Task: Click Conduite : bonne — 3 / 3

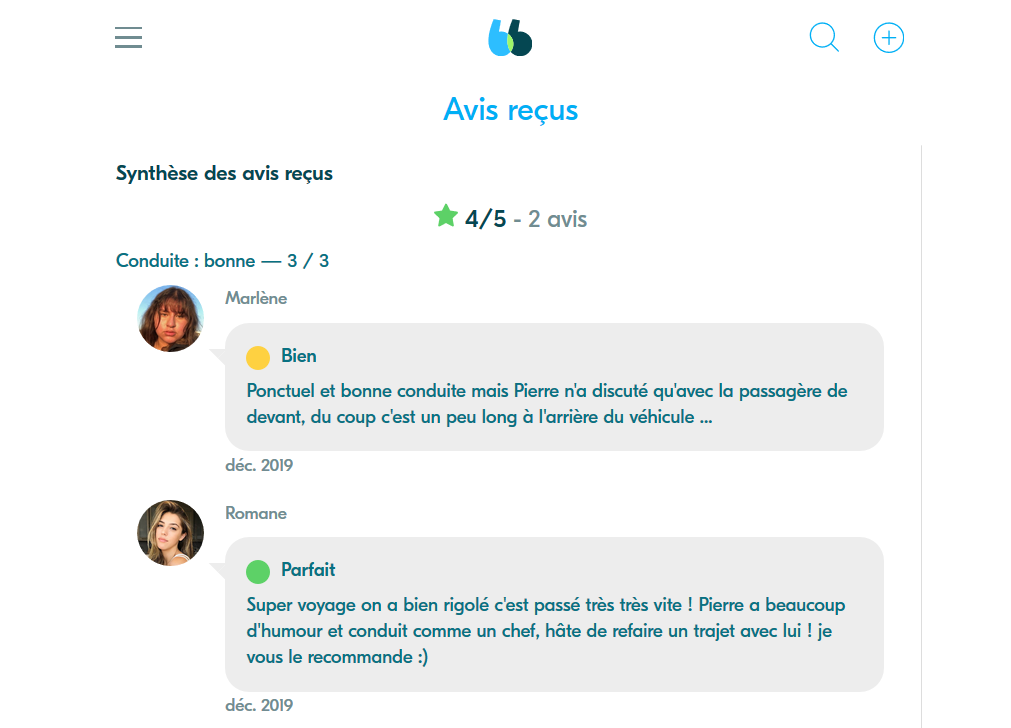Action: tap(222, 261)
